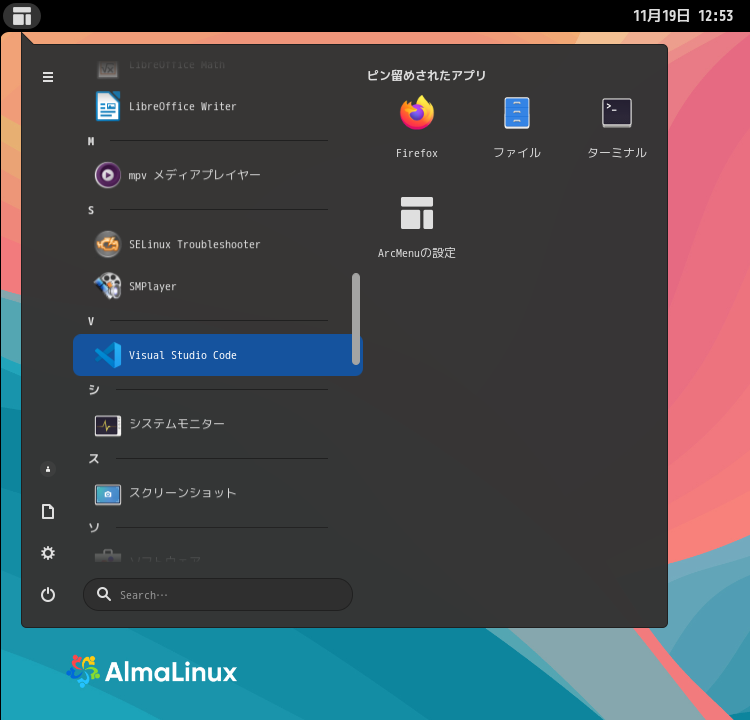Launch LibreOffice Writer from the app list
Screen dimensions: 750x720
tap(218, 106)
